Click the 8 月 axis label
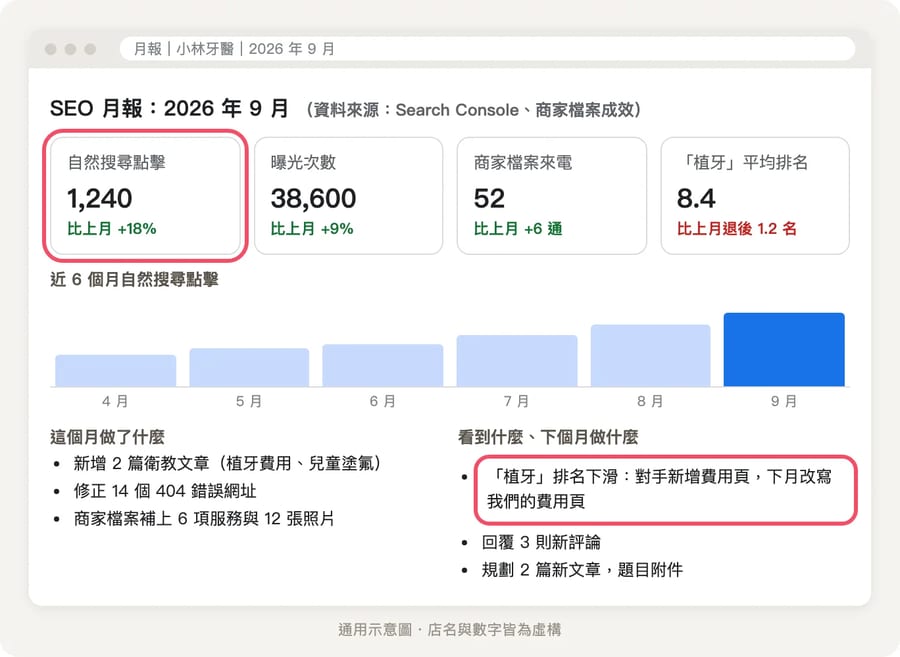Screen dimensions: 900x657 (x=650, y=401)
